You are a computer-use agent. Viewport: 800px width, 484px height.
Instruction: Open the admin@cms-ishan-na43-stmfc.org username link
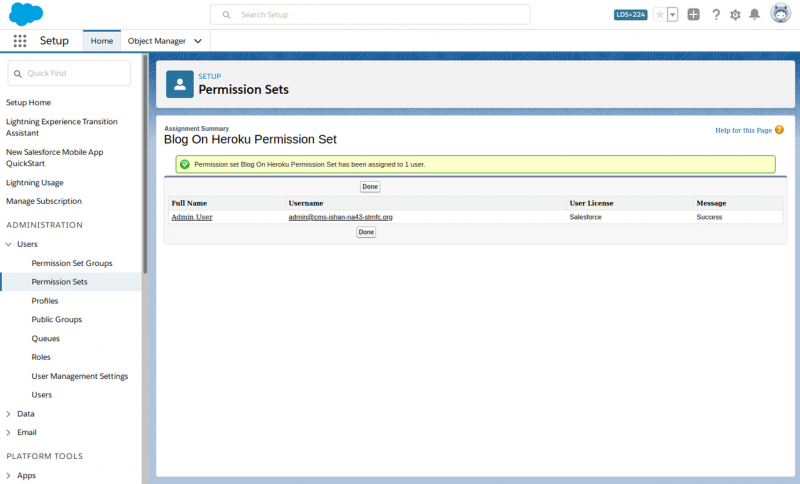[x=341, y=217]
